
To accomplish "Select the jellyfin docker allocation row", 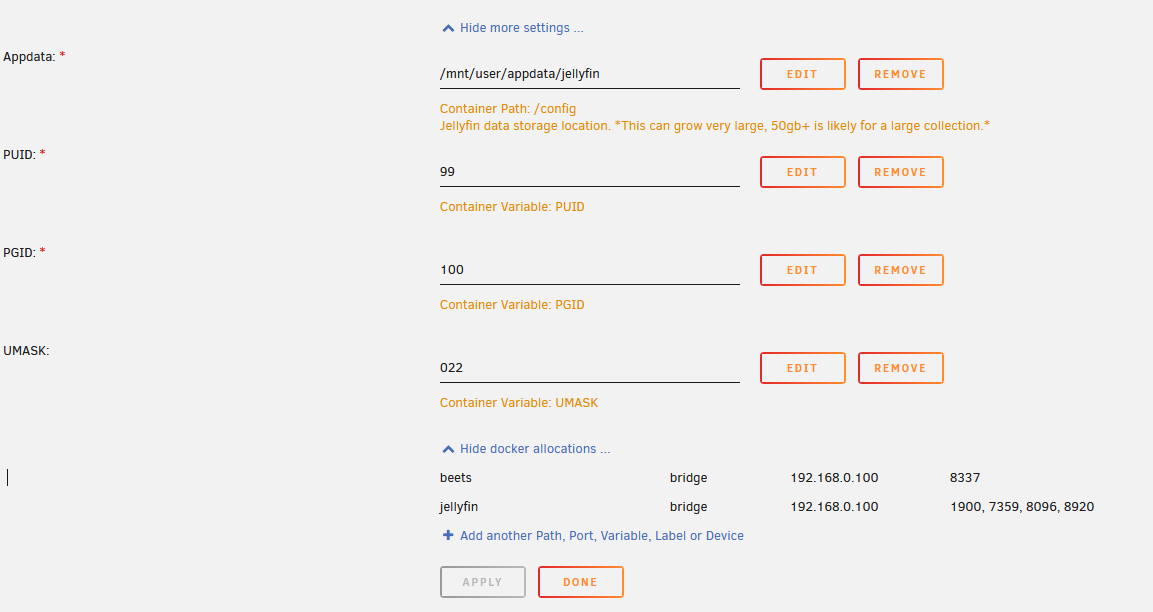I will [x=460, y=507].
